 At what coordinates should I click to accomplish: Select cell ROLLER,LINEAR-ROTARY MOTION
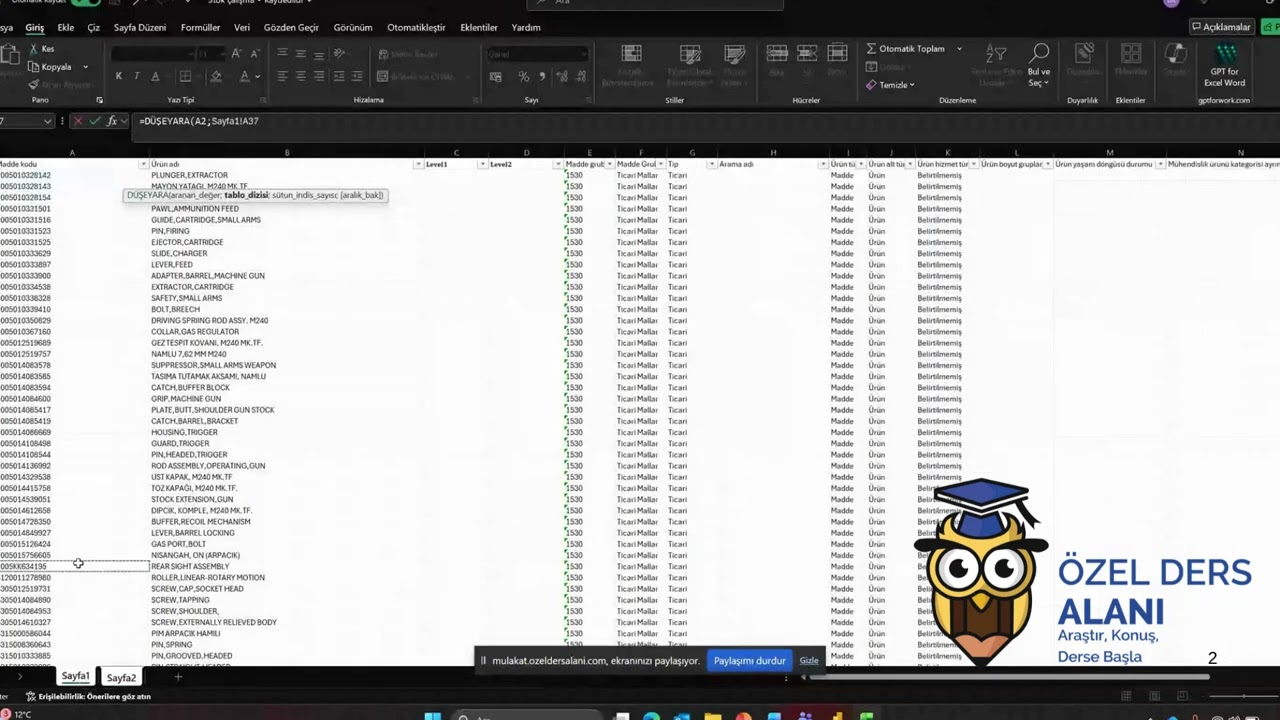[x=286, y=578]
